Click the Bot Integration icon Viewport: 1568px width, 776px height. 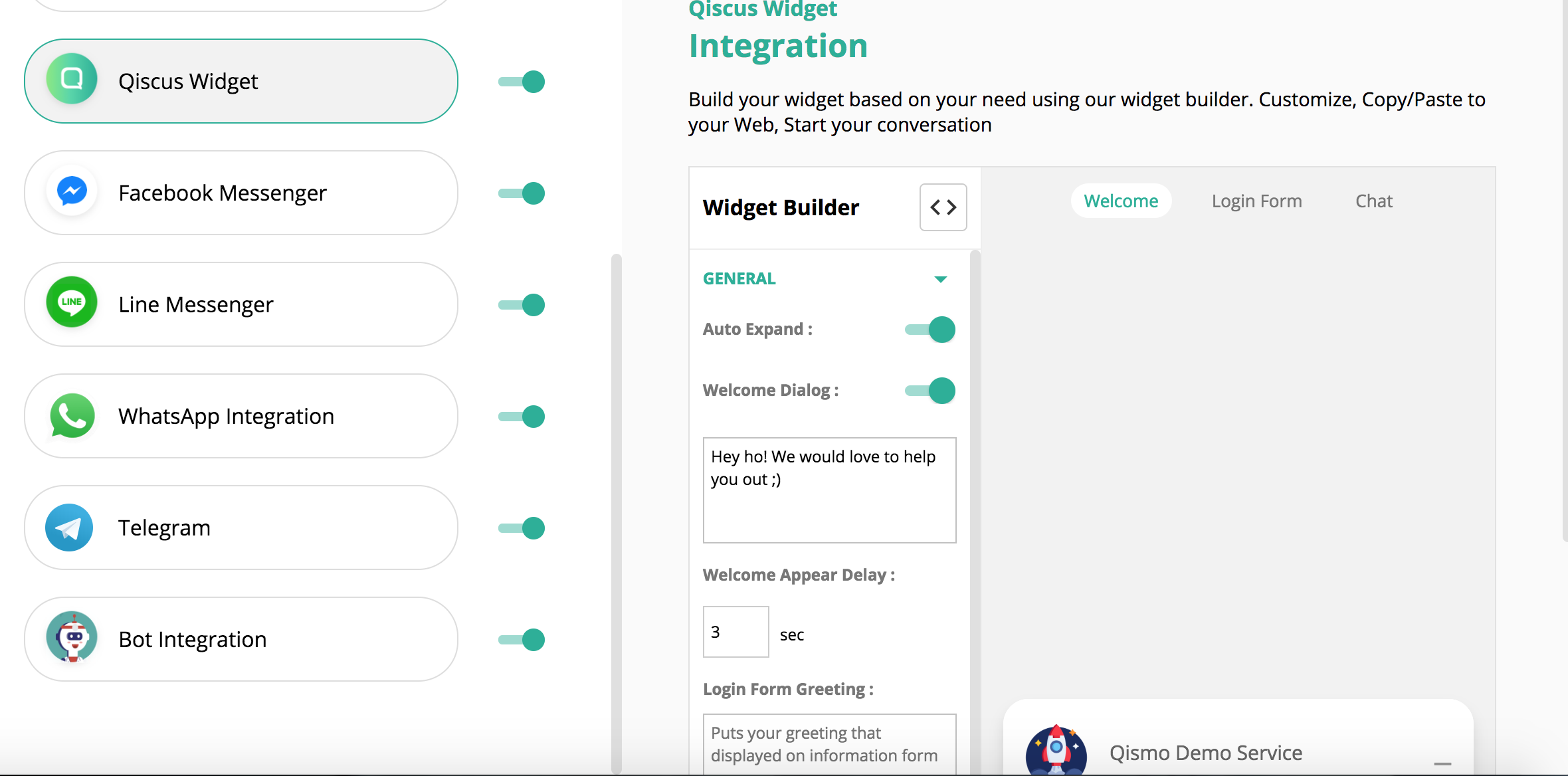coord(71,638)
